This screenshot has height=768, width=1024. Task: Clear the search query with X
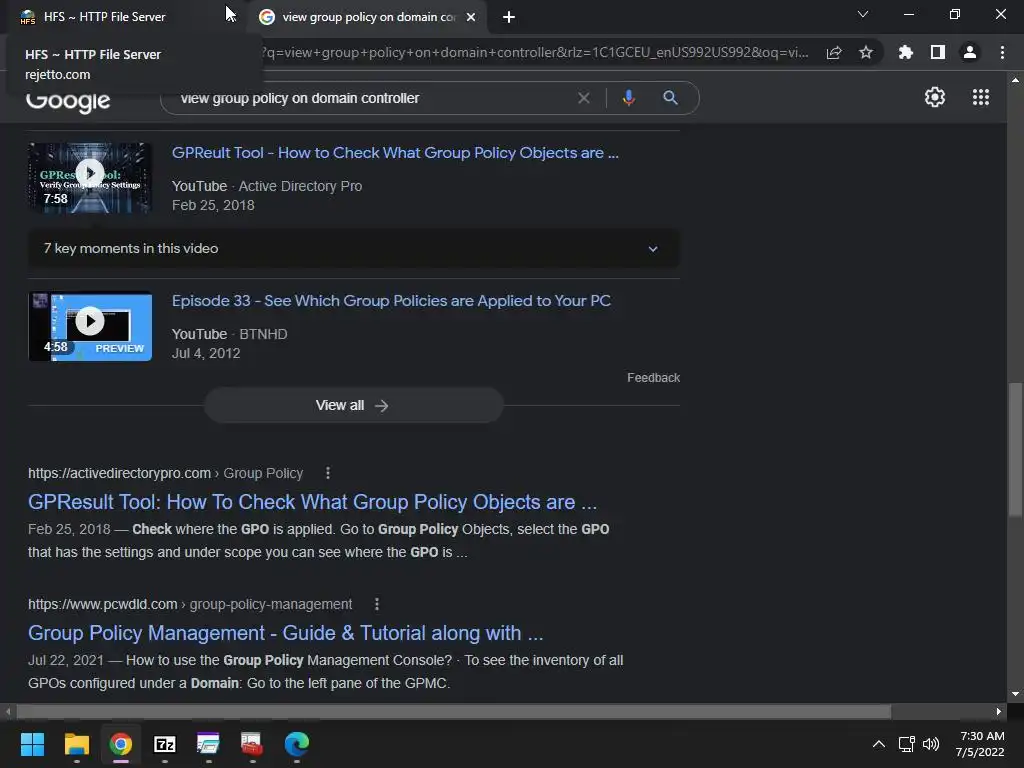(x=584, y=98)
